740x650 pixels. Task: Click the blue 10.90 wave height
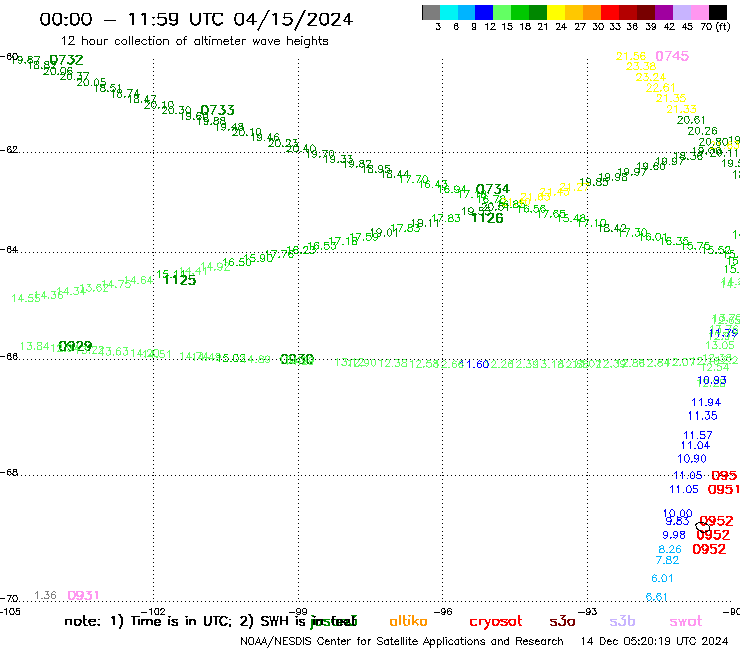coord(692,459)
